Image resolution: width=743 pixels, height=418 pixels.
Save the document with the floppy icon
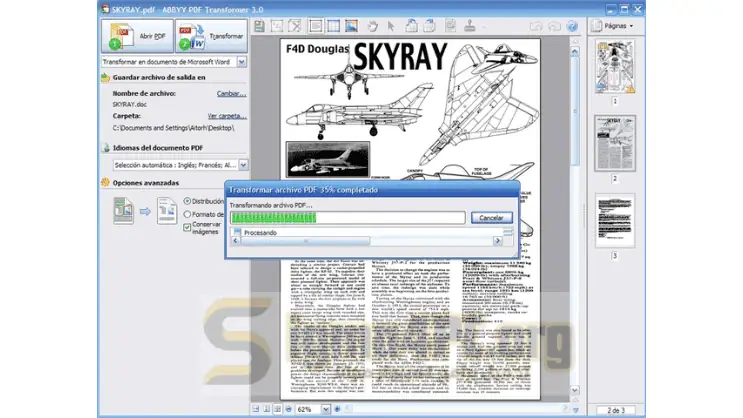click(x=259, y=27)
